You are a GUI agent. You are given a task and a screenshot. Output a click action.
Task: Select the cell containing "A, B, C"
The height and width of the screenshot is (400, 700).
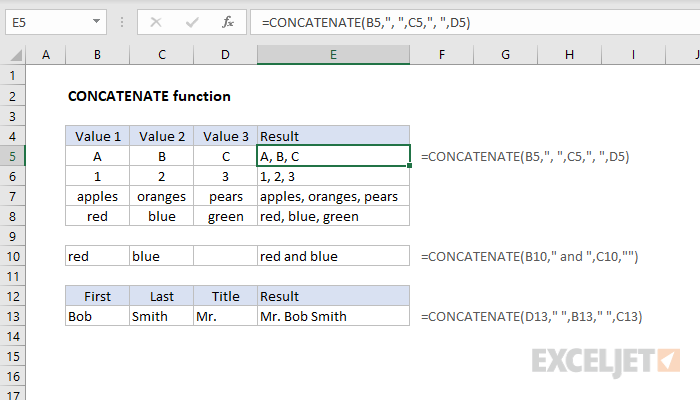(x=333, y=156)
